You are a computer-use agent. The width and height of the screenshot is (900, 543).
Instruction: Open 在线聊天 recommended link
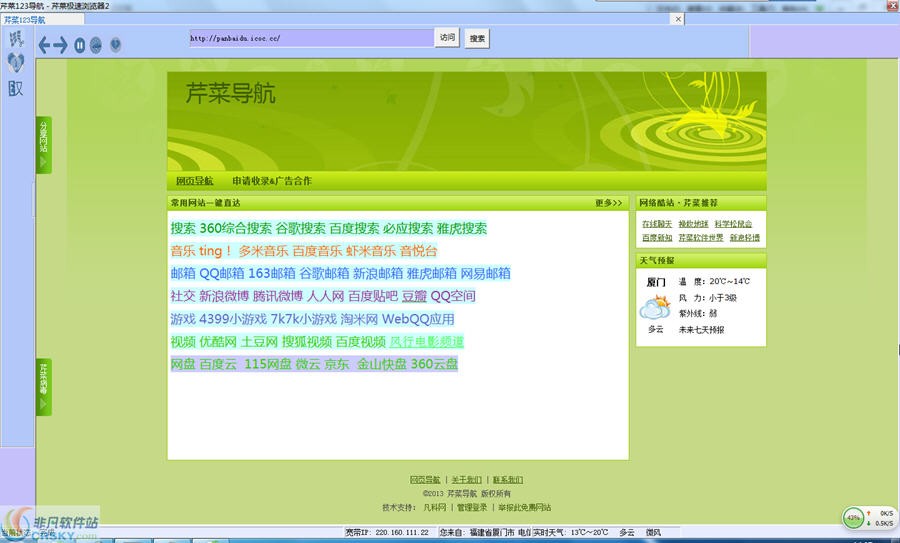click(x=657, y=224)
